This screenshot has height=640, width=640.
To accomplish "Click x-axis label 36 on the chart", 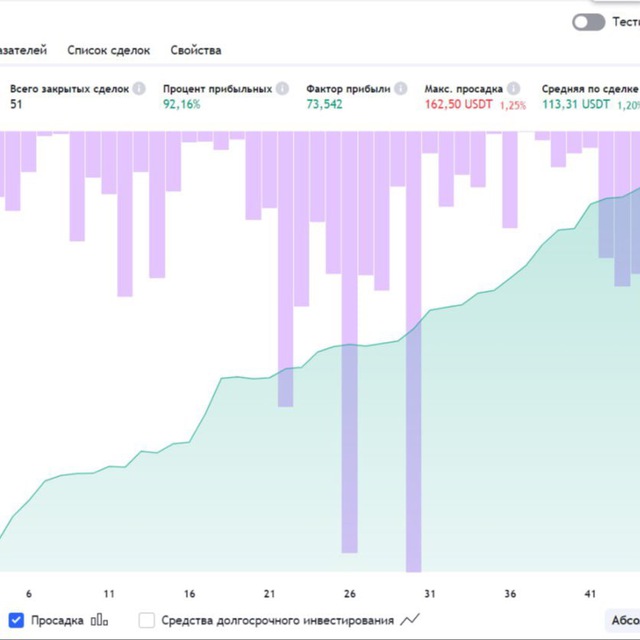I will (x=510, y=594).
